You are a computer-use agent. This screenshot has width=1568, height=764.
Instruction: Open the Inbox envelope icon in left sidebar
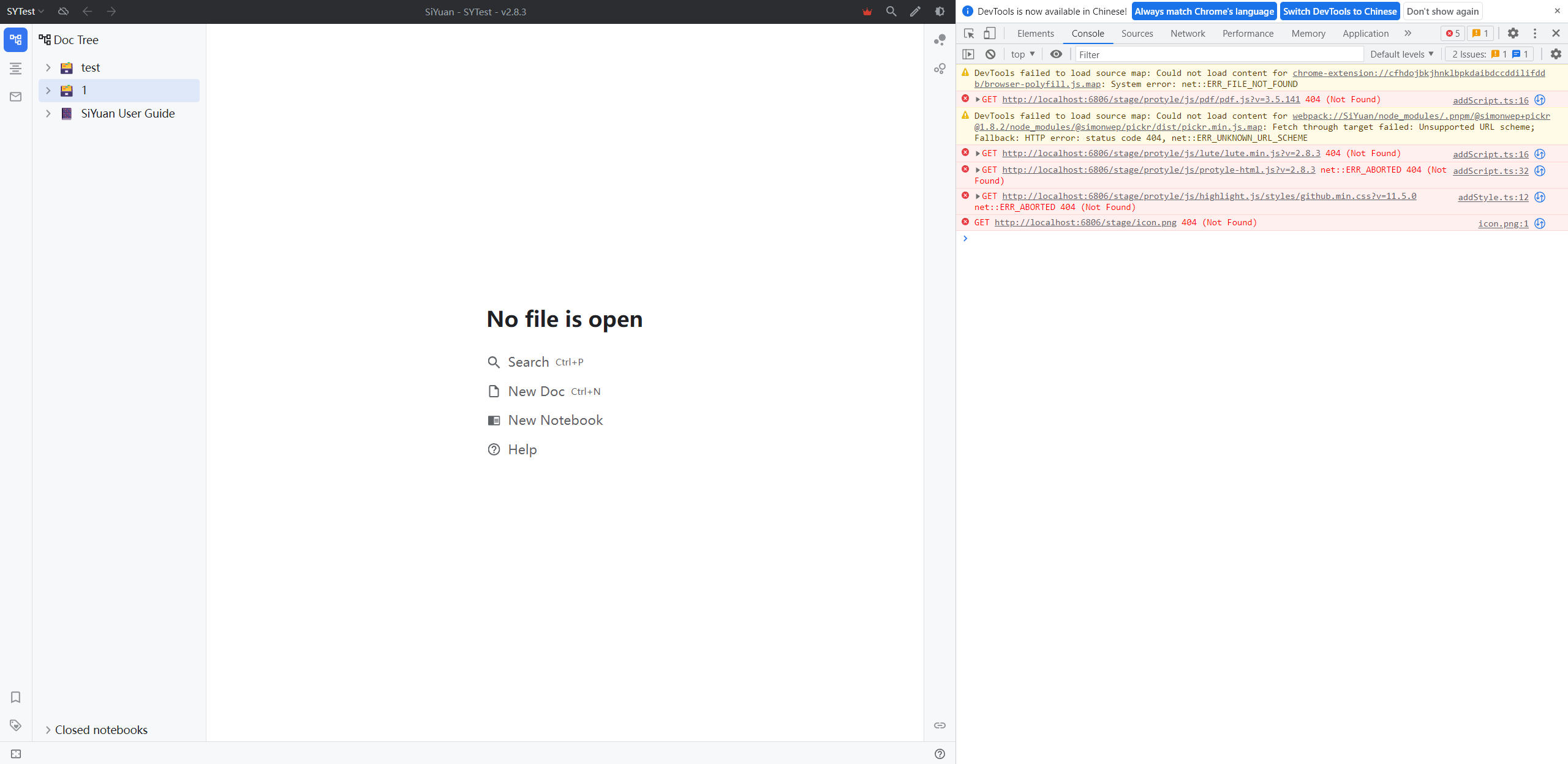pos(15,97)
